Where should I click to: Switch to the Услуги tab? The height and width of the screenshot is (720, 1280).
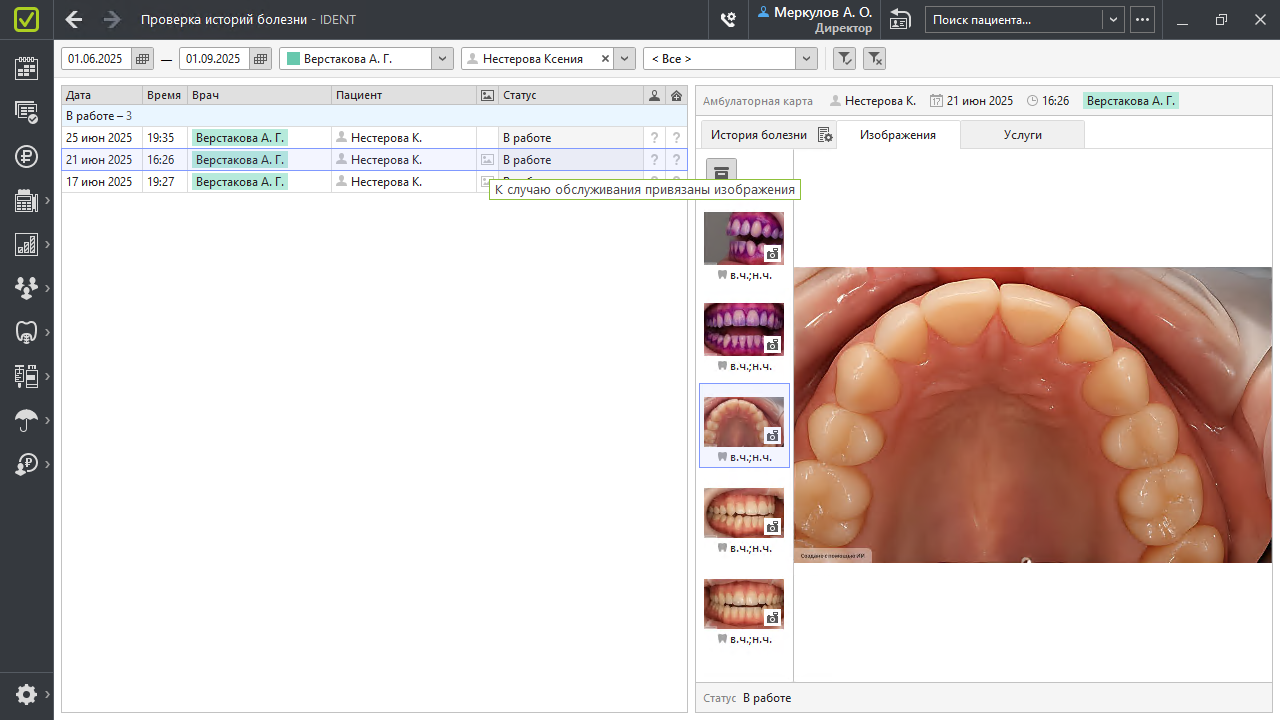coord(1022,135)
